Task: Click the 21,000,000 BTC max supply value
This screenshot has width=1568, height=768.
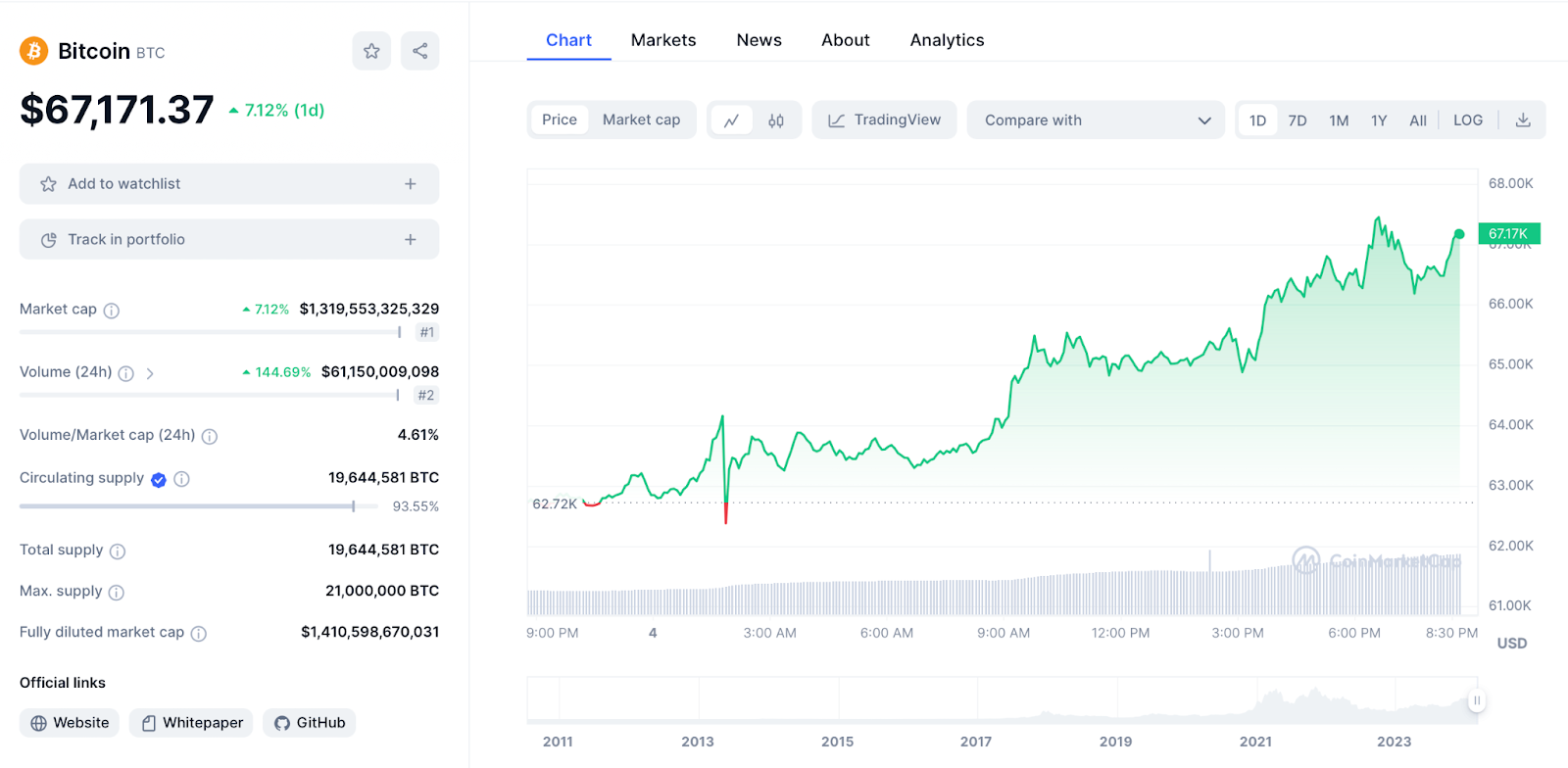Action: coord(382,591)
